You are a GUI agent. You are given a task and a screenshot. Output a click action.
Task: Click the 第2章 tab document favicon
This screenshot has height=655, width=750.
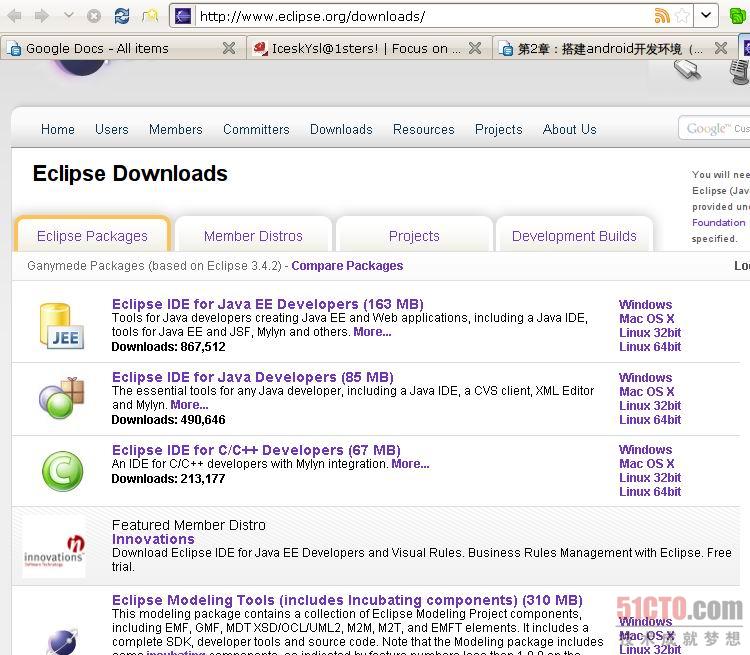[507, 49]
